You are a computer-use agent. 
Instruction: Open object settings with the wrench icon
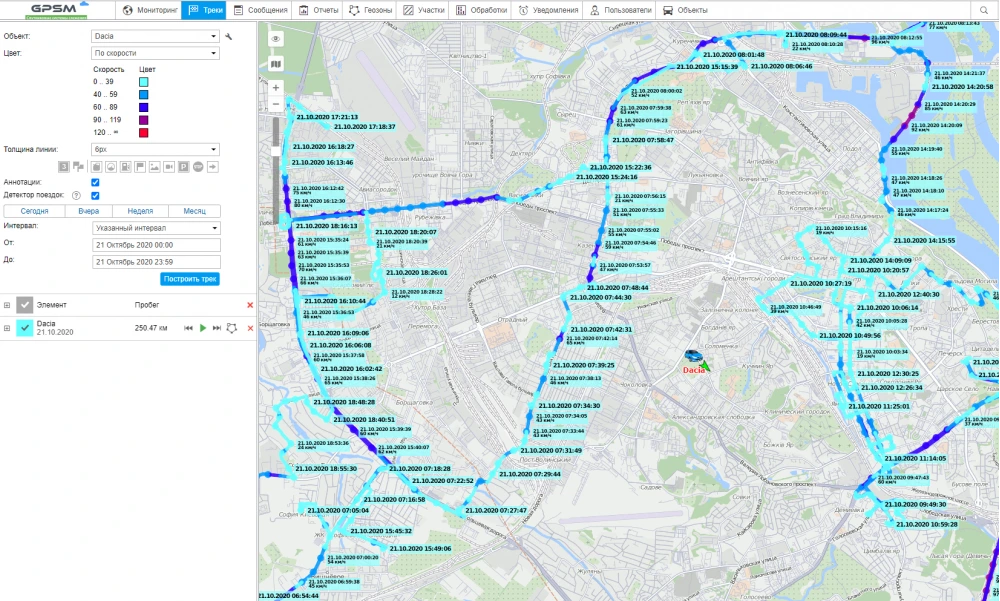click(230, 35)
